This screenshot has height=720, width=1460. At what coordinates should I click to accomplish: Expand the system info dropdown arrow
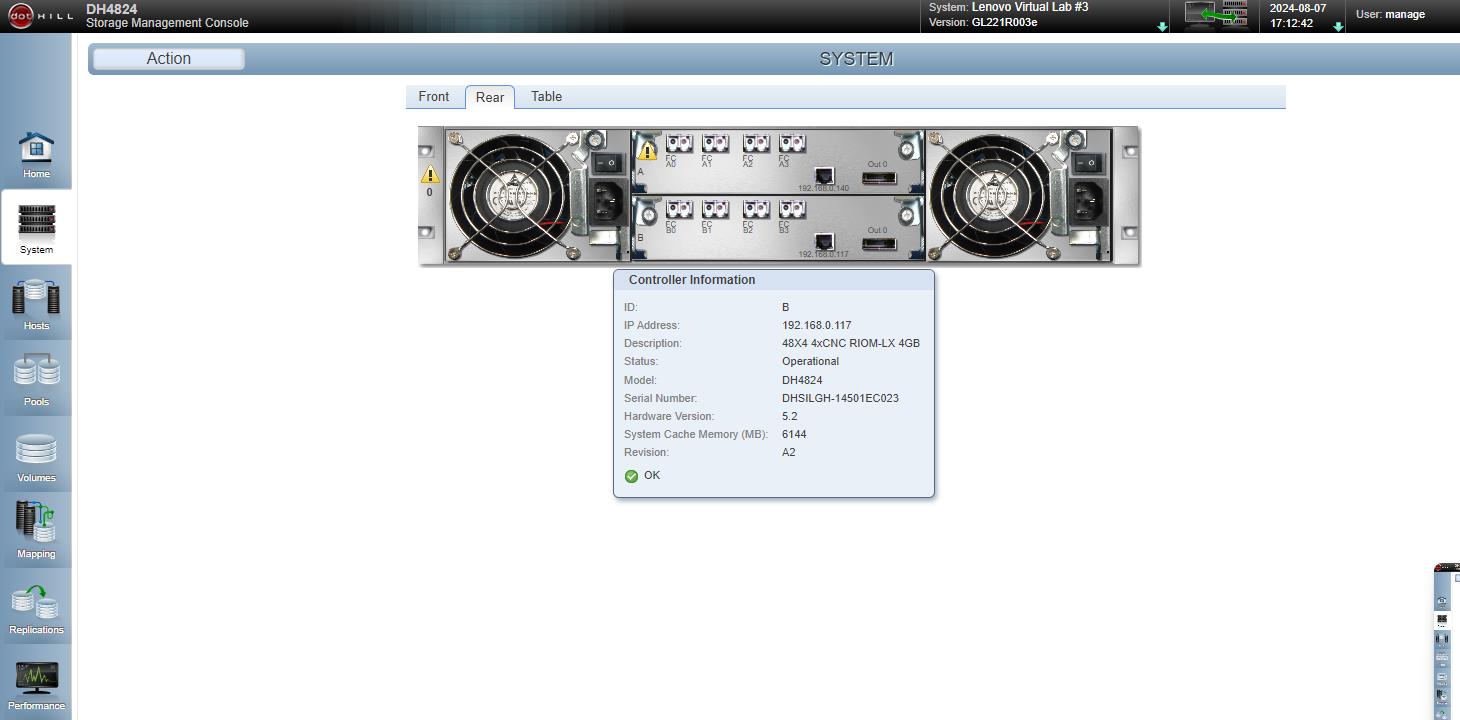pos(1162,27)
